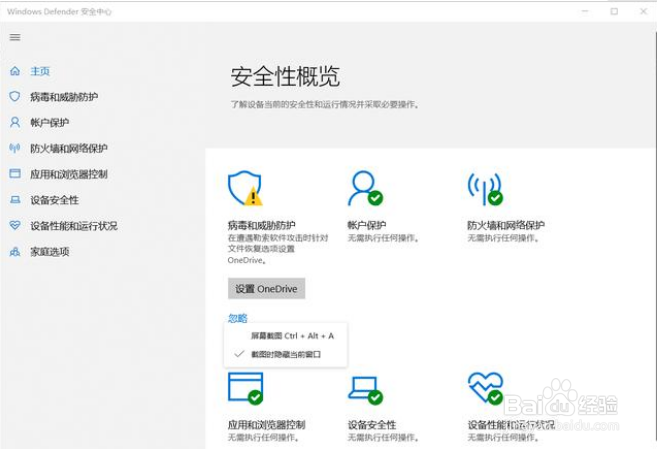The image size is (657, 449).
Task: Select 应用和浏览器控制 in the sidebar
Action: click(69, 174)
